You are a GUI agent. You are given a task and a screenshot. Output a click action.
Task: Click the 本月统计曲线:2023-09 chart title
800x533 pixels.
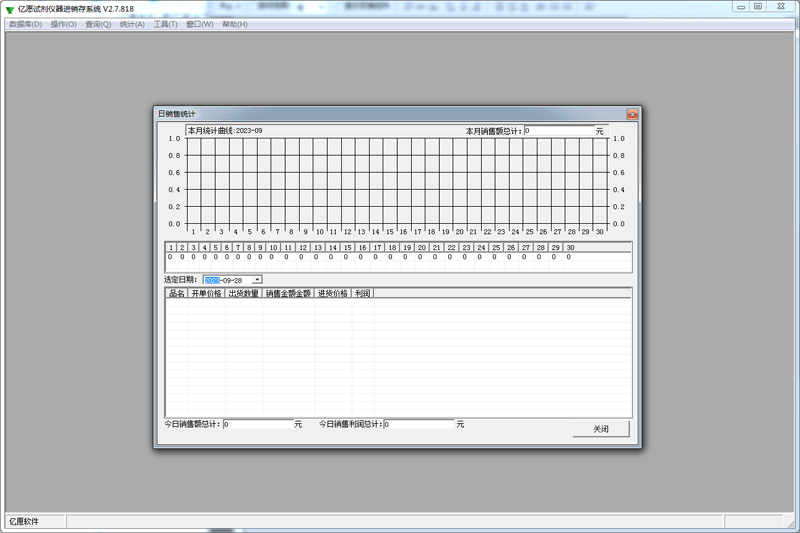(x=225, y=131)
